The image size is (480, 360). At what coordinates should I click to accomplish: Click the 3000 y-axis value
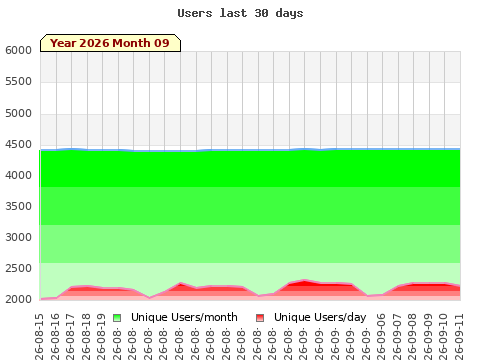coord(18,237)
